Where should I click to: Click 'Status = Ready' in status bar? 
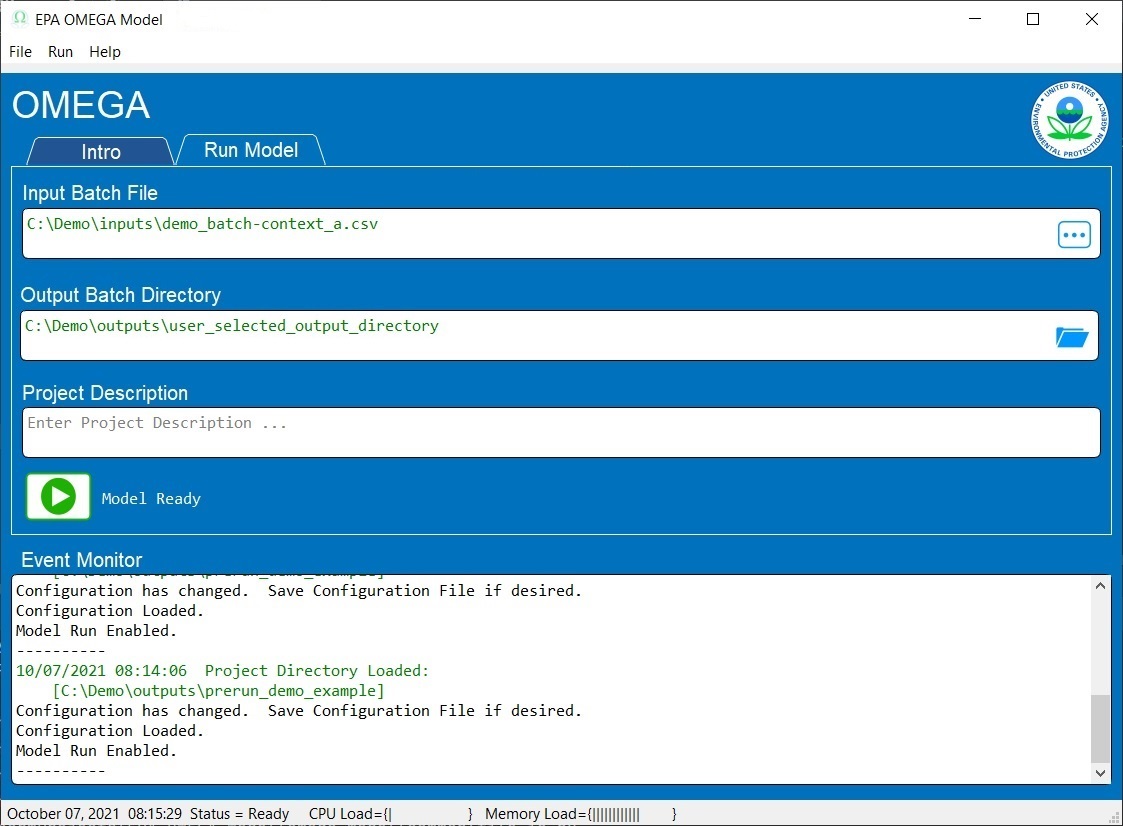coord(239,814)
